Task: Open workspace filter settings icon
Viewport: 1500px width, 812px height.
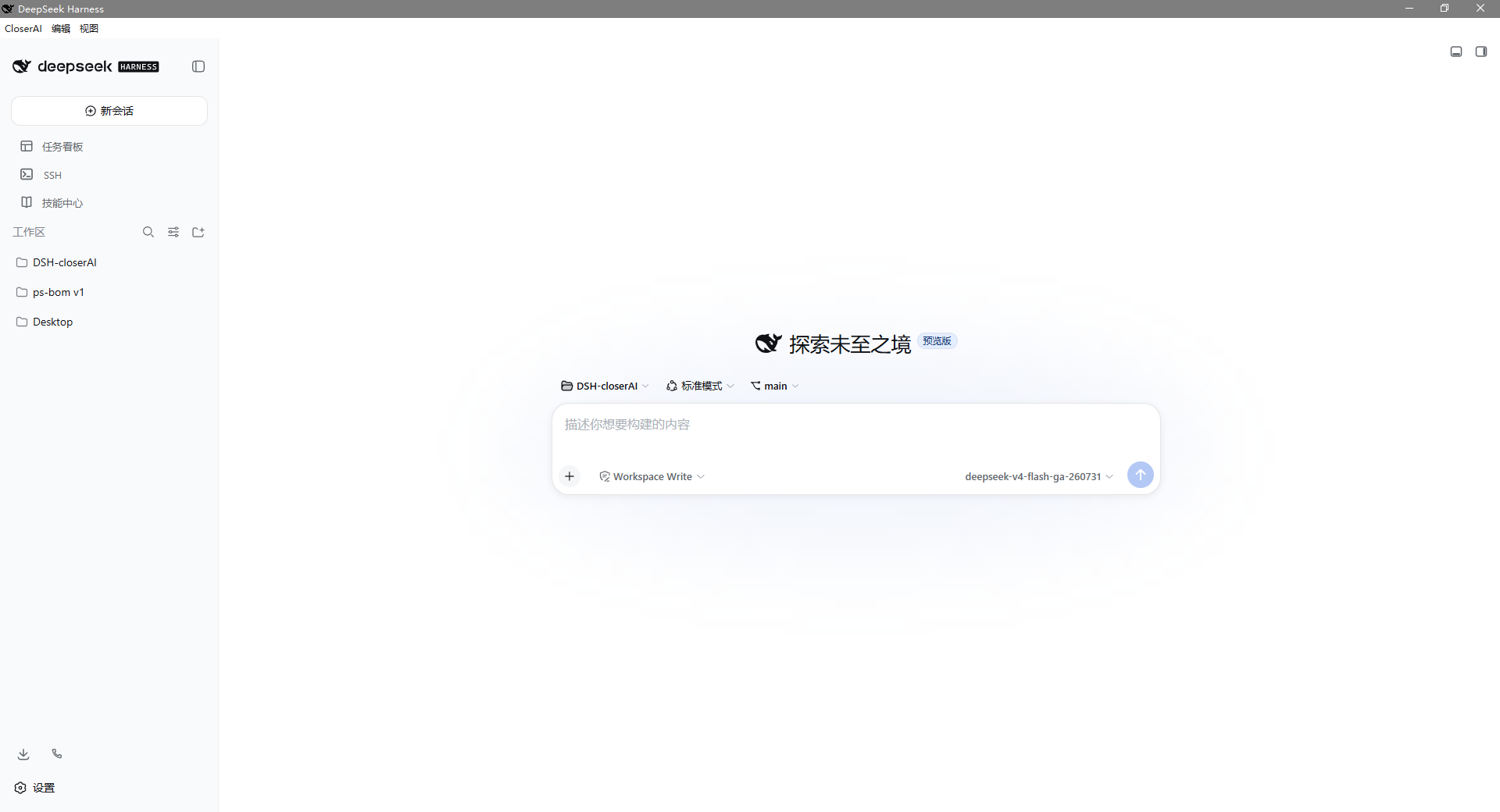Action: 173,232
